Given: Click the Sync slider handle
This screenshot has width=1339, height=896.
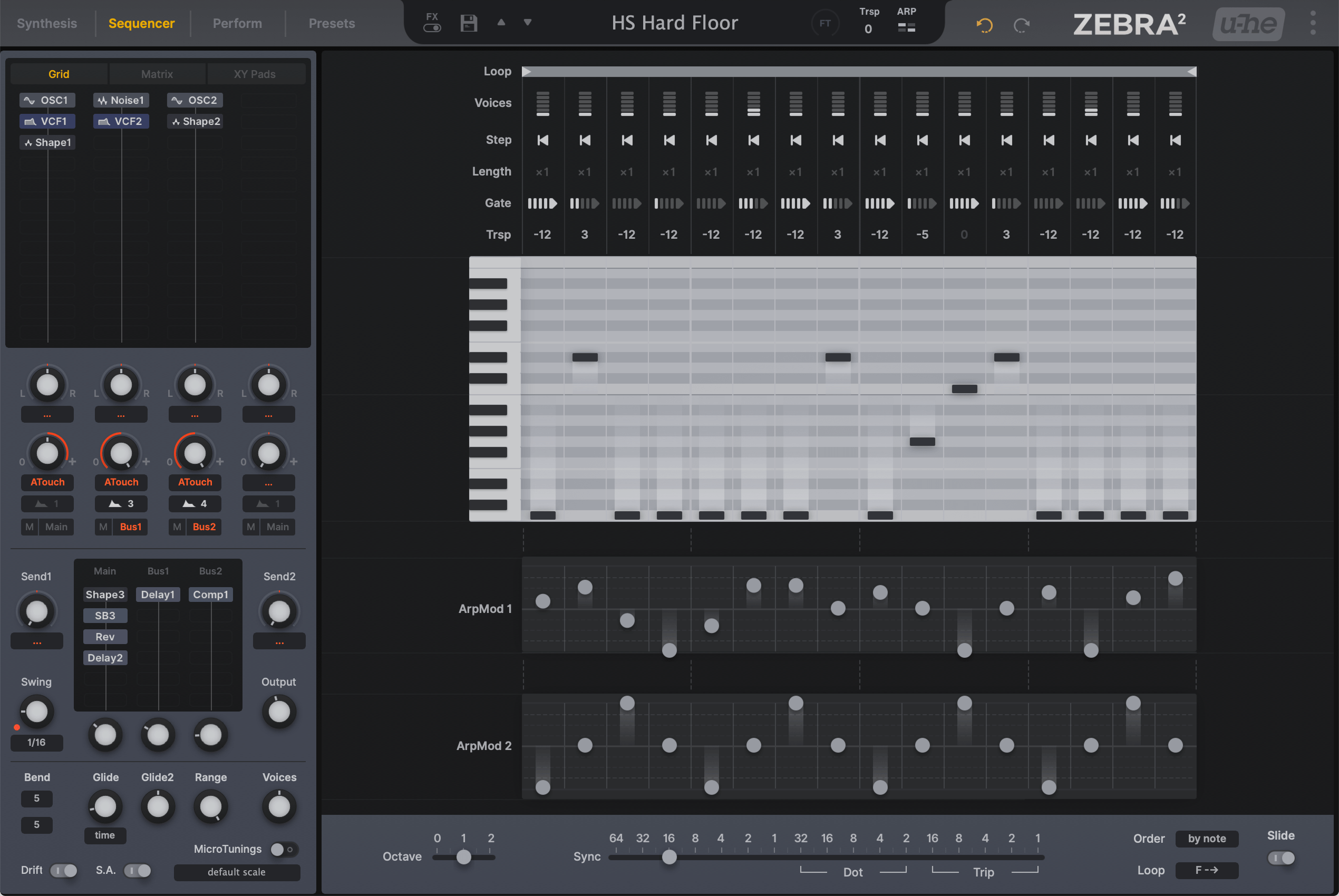Looking at the screenshot, I should pyautogui.click(x=669, y=857).
